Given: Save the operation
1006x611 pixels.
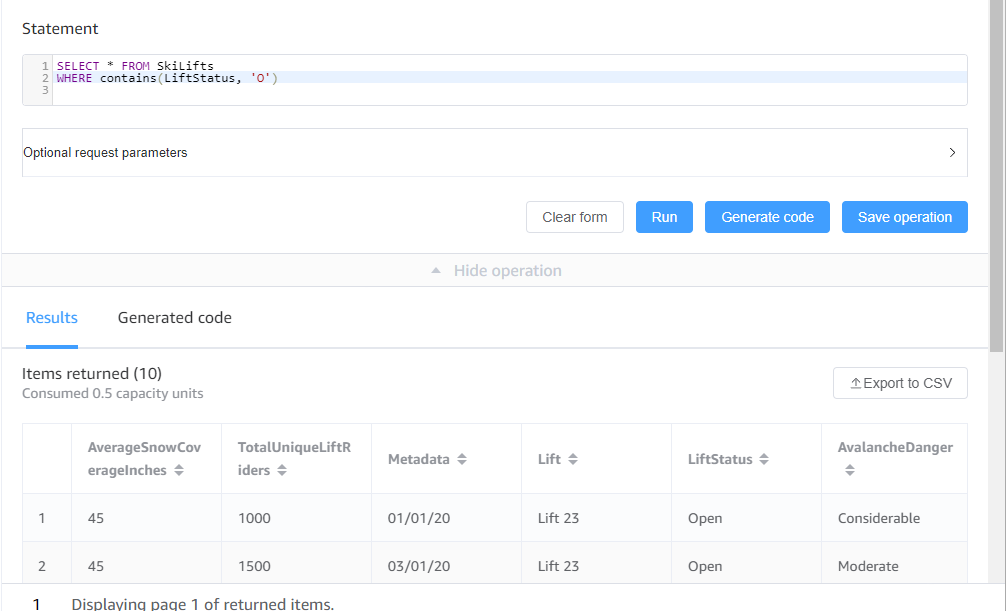Looking at the screenshot, I should (904, 216).
